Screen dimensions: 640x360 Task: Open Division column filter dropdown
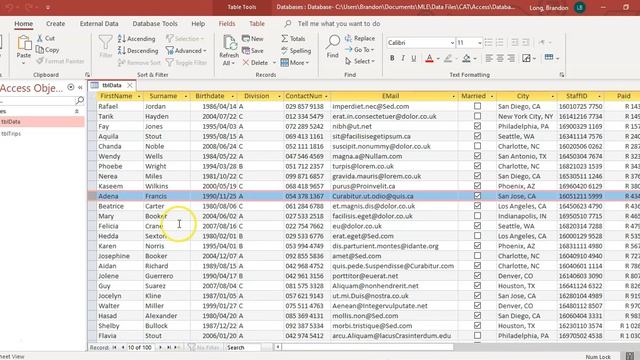(x=279, y=96)
